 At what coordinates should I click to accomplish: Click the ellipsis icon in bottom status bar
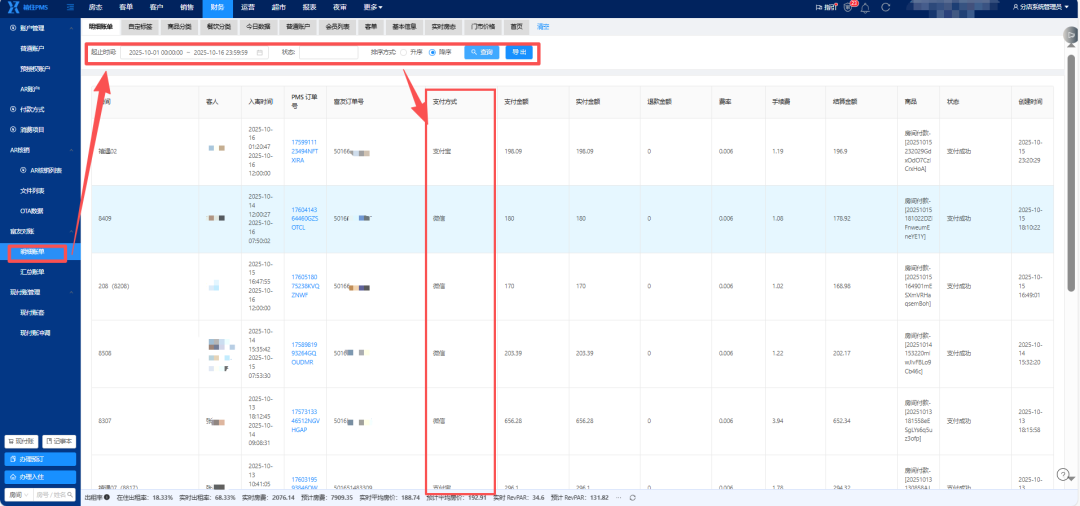619,497
